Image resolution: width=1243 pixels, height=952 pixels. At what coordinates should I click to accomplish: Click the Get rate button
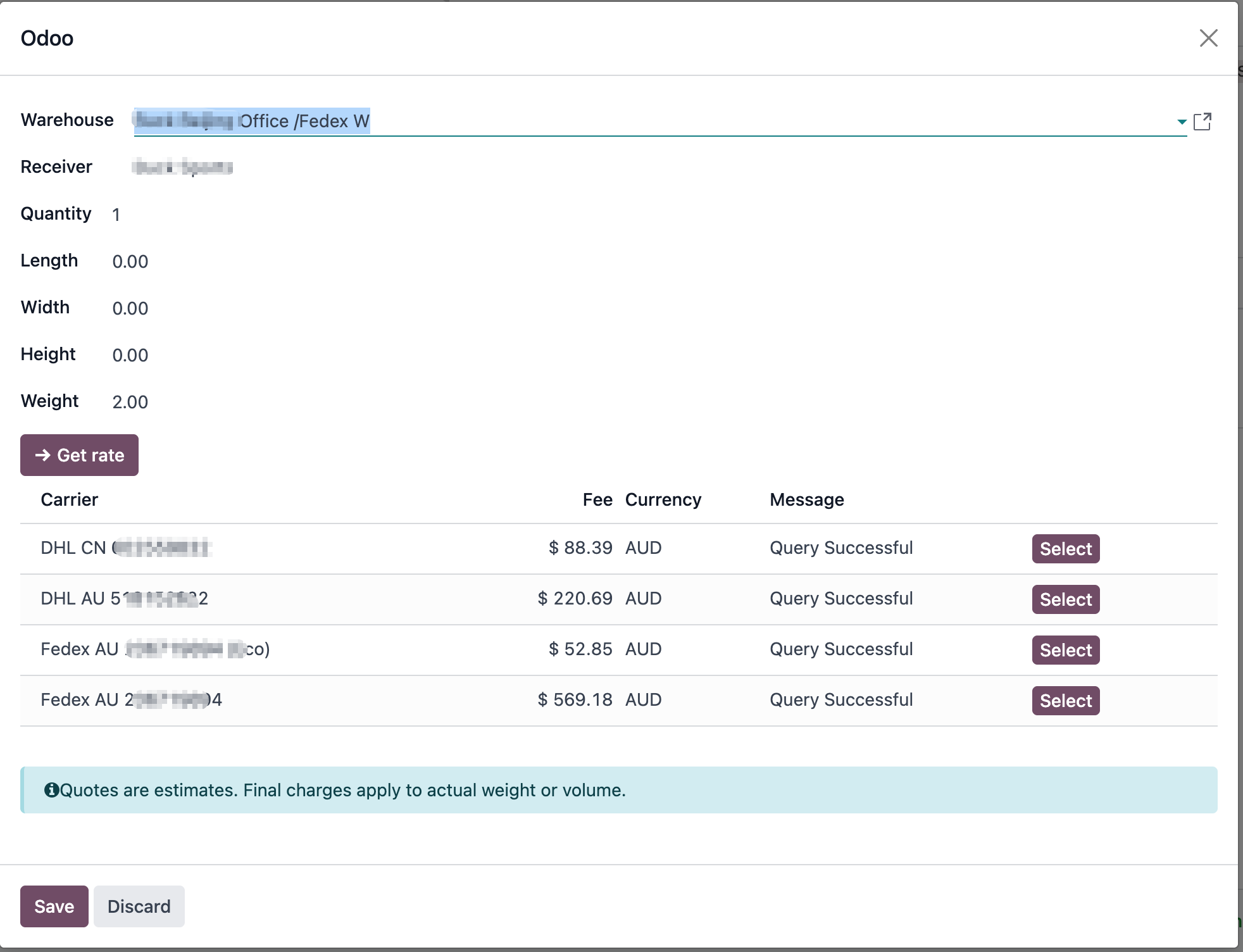[x=79, y=455]
